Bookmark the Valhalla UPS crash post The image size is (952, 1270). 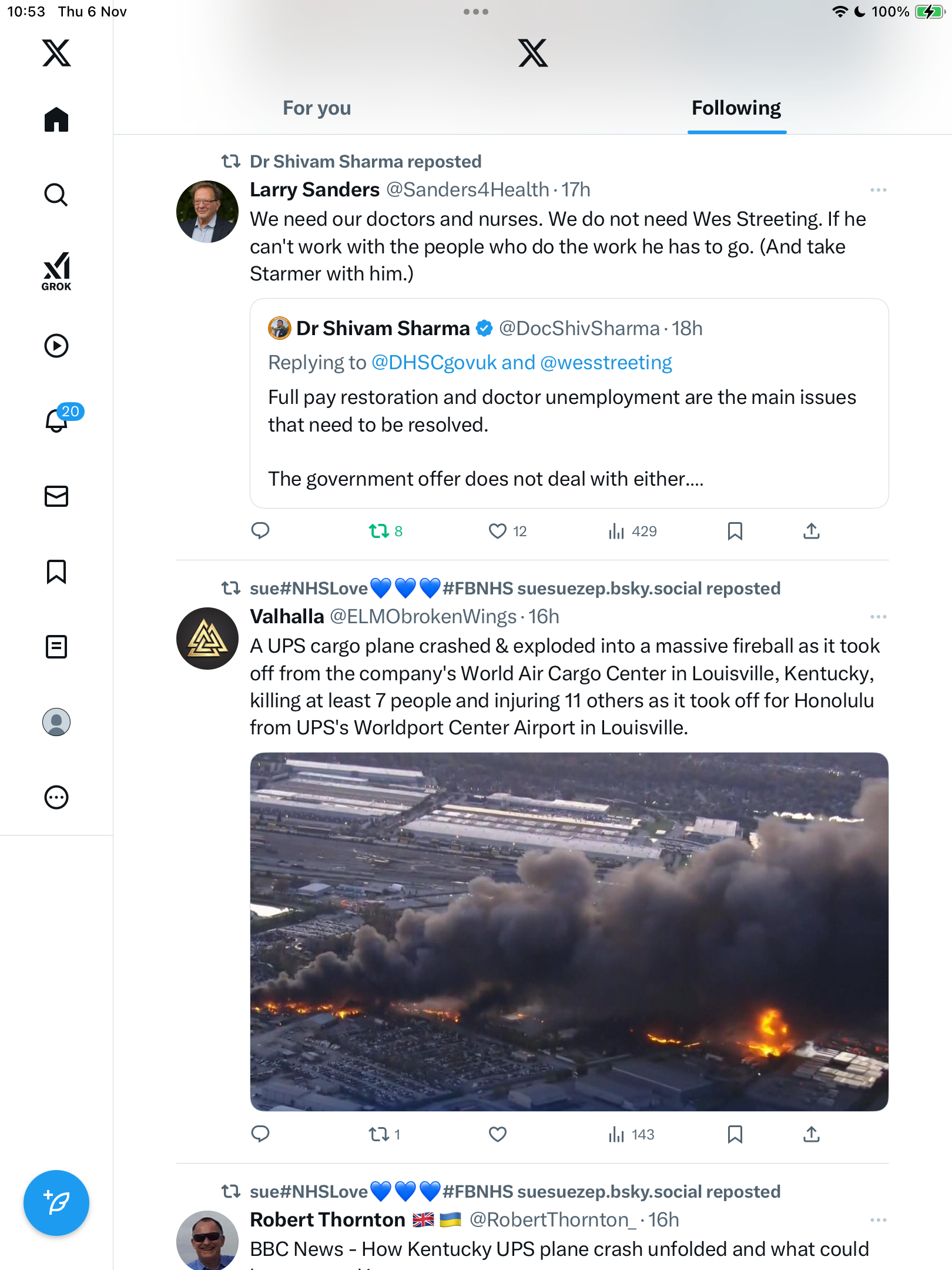(x=735, y=1134)
